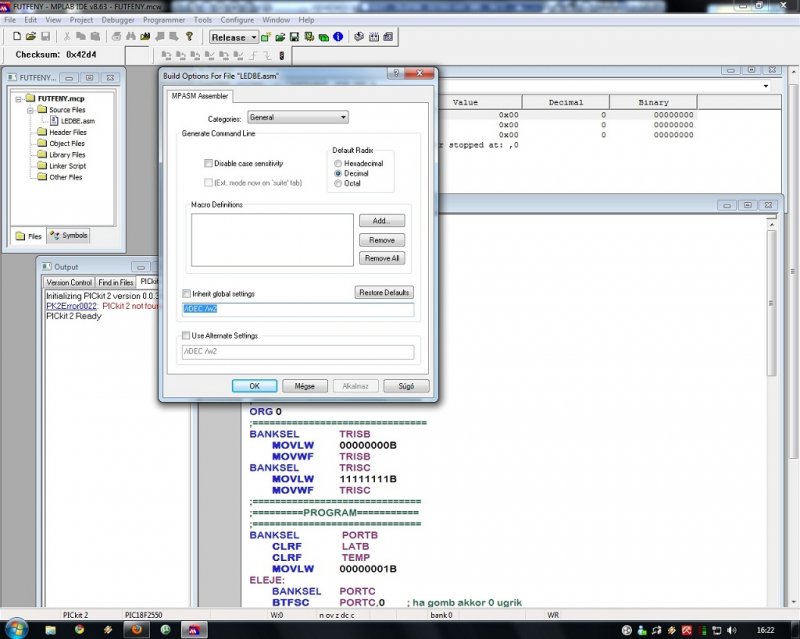Click the Mégse cancel button
This screenshot has width=800, height=639.
pyautogui.click(x=305, y=386)
